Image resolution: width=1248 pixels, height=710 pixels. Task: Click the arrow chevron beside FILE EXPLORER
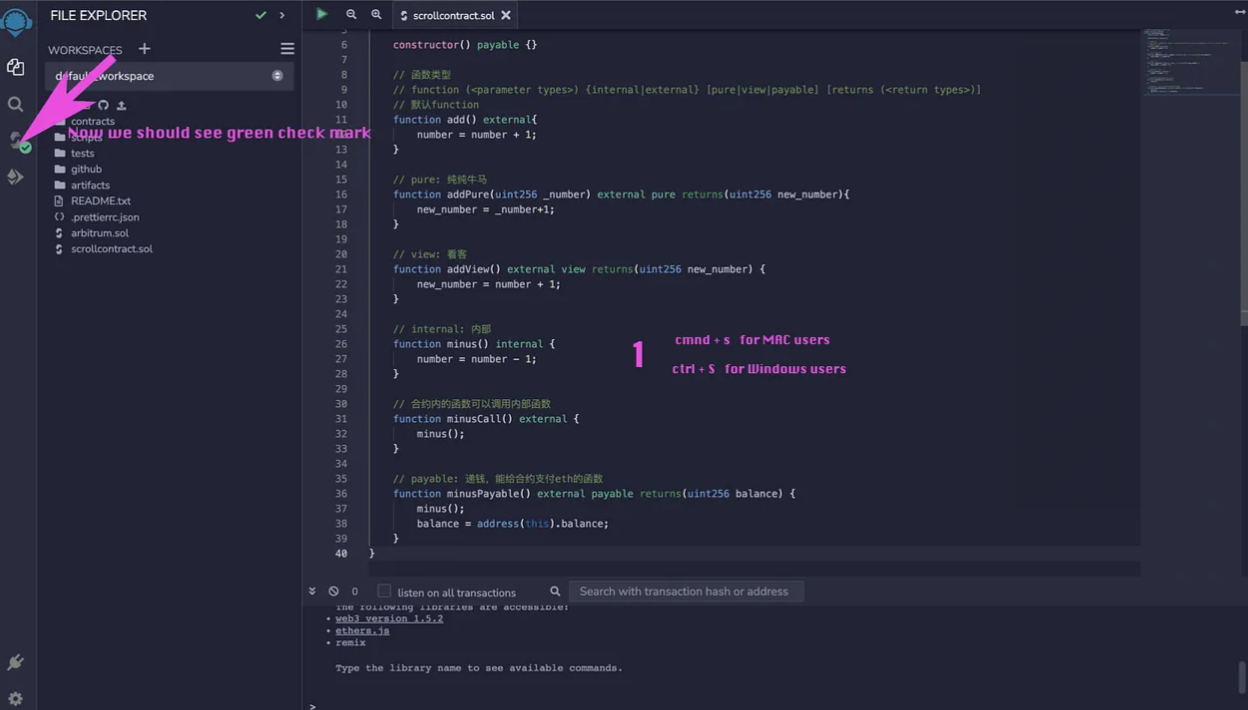(282, 15)
